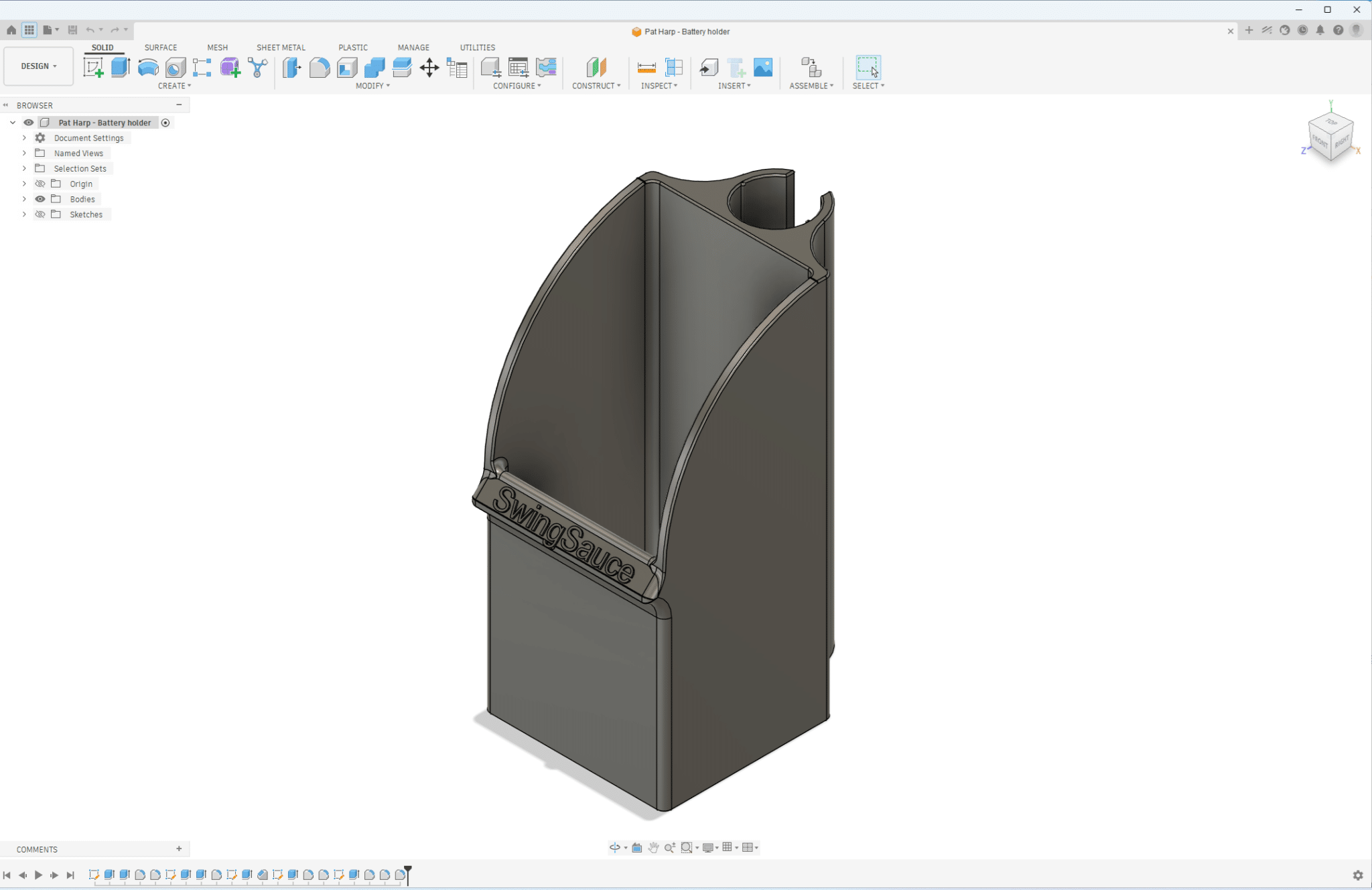Select the New Component assemble tool
Image resolution: width=1372 pixels, height=890 pixels.
[811, 67]
